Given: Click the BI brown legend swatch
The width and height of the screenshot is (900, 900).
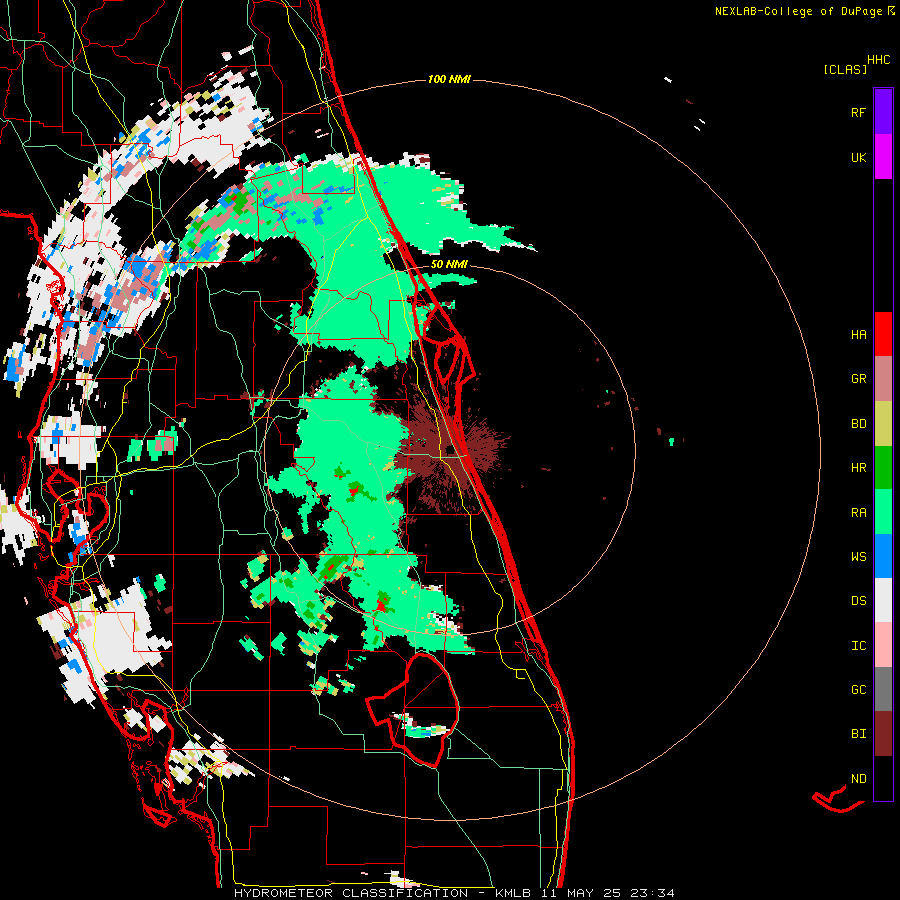Looking at the screenshot, I should [x=883, y=734].
